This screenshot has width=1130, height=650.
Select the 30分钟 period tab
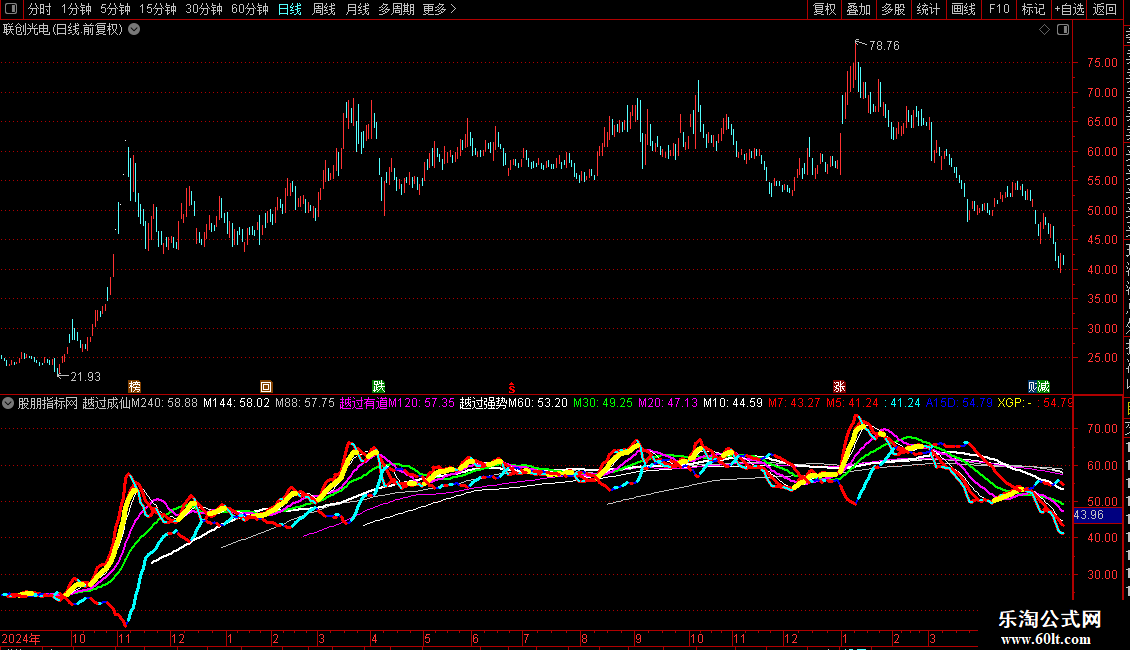click(204, 9)
